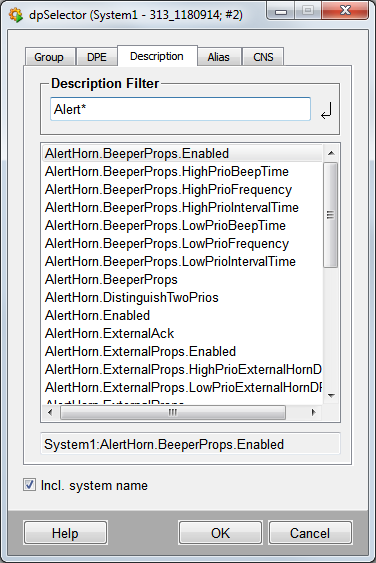
Task: Click list scroll down arrow
Action: tap(331, 396)
